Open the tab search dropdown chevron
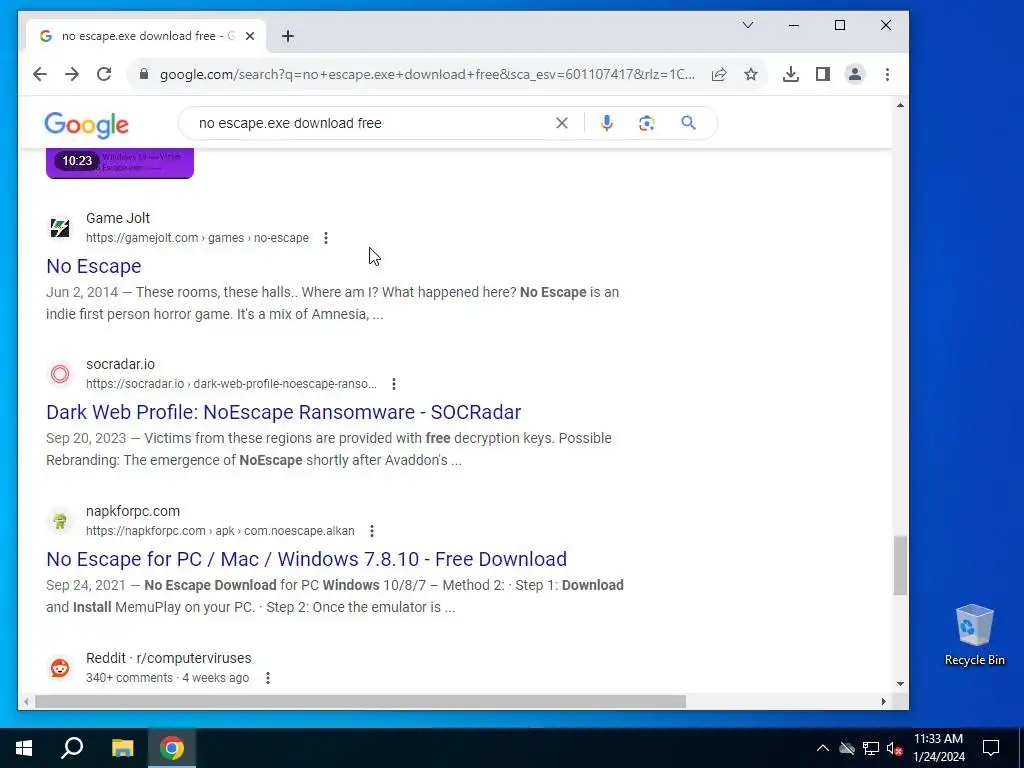Image resolution: width=1024 pixels, height=768 pixels. 748,25
